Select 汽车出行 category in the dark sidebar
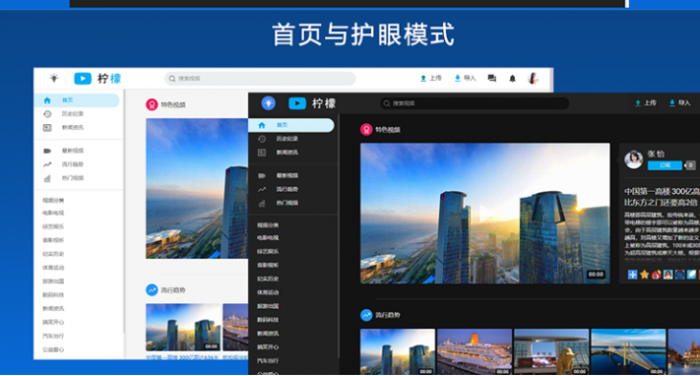Screen dimensions: 700x376 click(268, 361)
